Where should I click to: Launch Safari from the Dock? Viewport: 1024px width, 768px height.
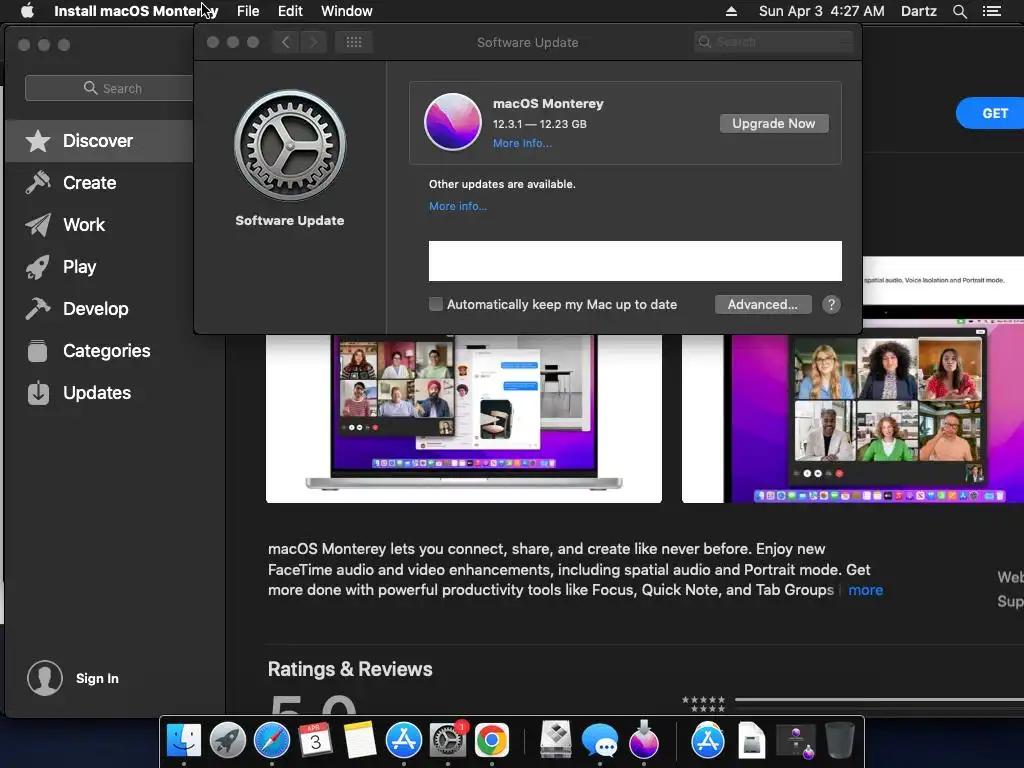[x=272, y=740]
